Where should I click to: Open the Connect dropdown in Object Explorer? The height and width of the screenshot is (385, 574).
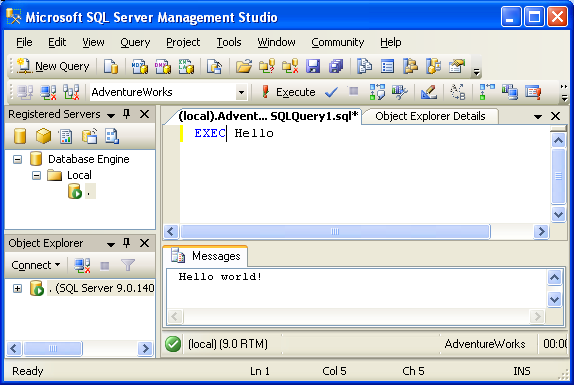(x=36, y=265)
